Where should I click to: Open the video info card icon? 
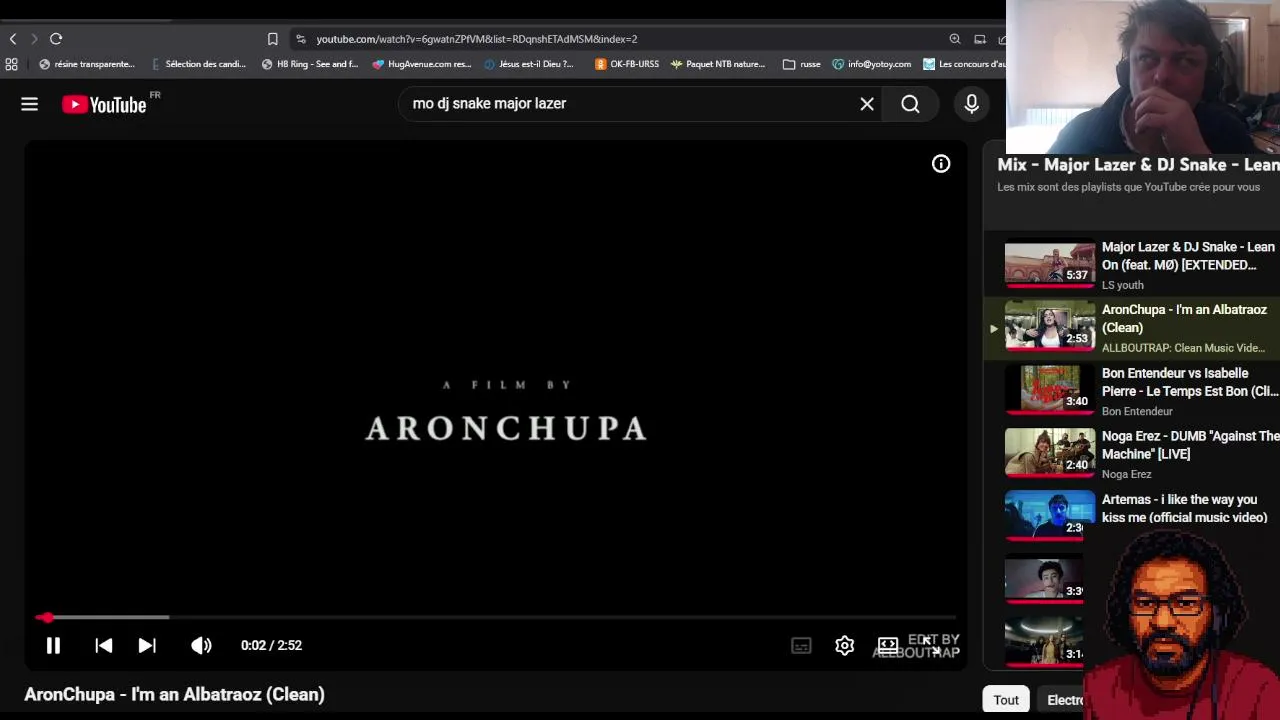coord(941,164)
